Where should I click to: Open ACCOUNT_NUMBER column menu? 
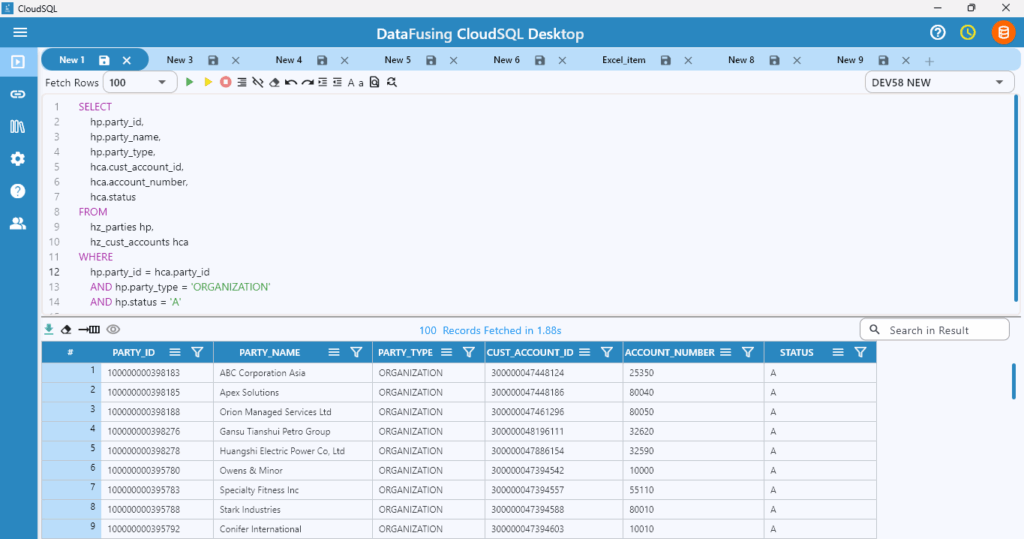point(726,352)
